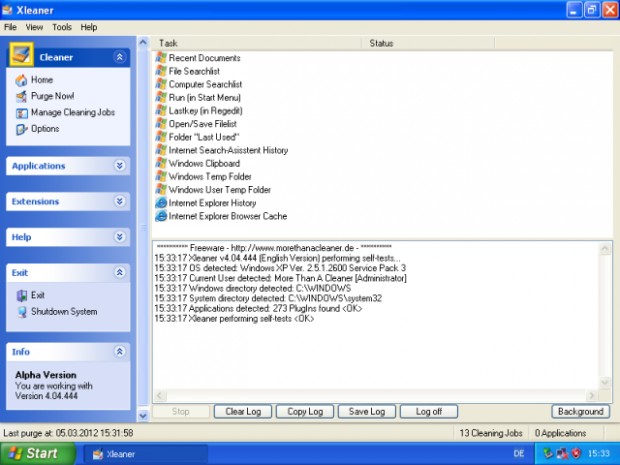Click the Options icon in sidebar
Screen dimensions: 620x465
tap(21, 129)
